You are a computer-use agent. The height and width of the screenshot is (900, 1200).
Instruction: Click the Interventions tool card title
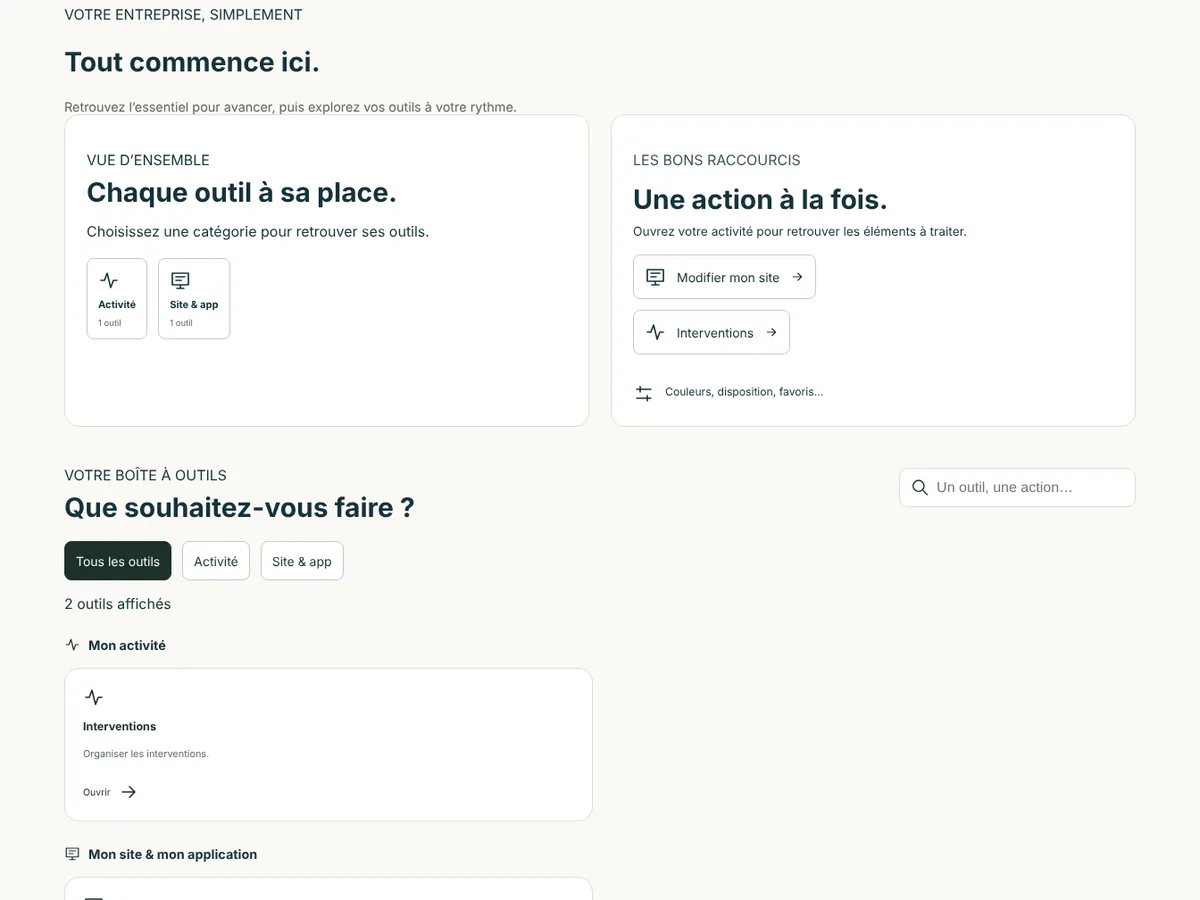click(120, 726)
